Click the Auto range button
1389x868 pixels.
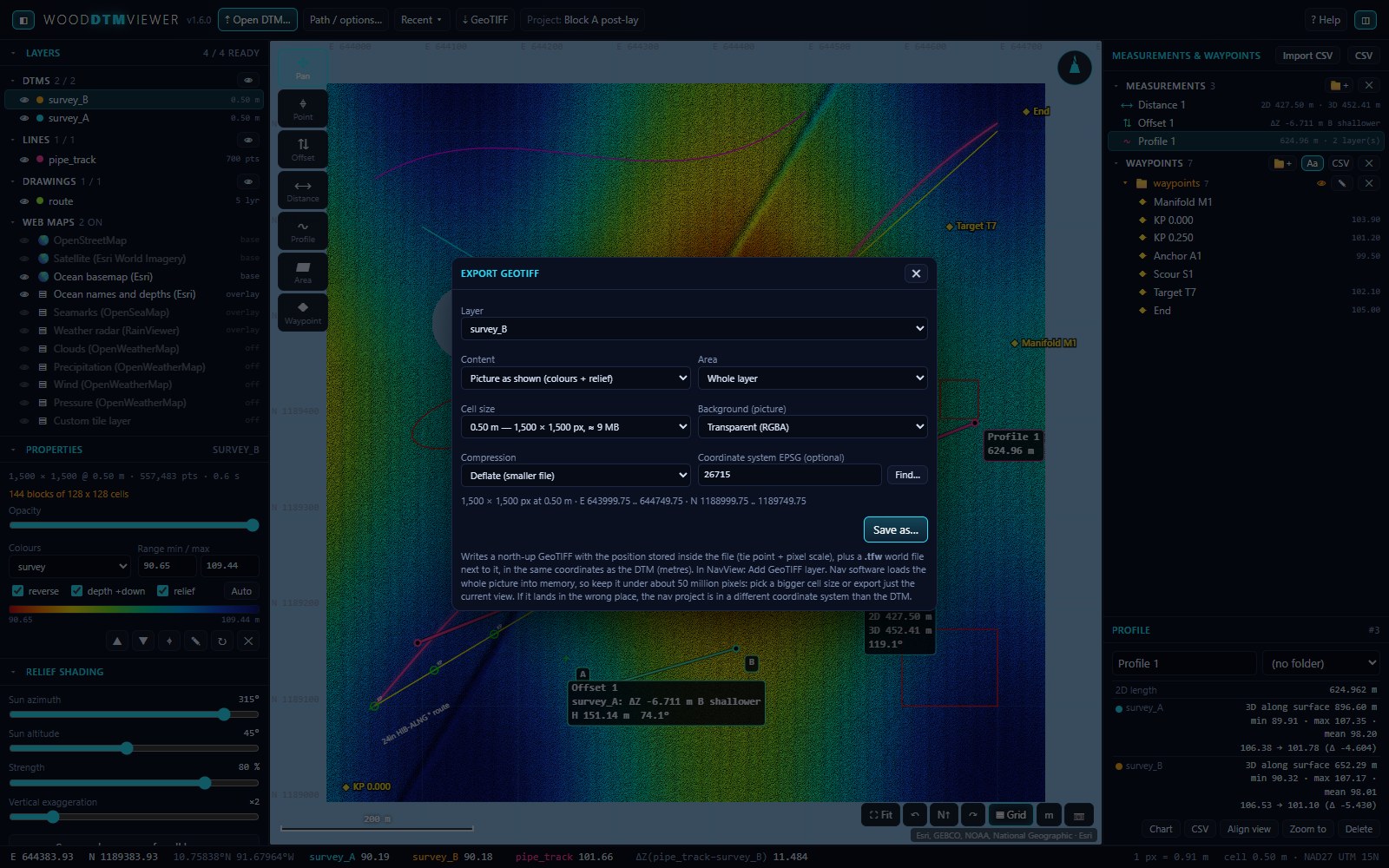pyautogui.click(x=241, y=591)
